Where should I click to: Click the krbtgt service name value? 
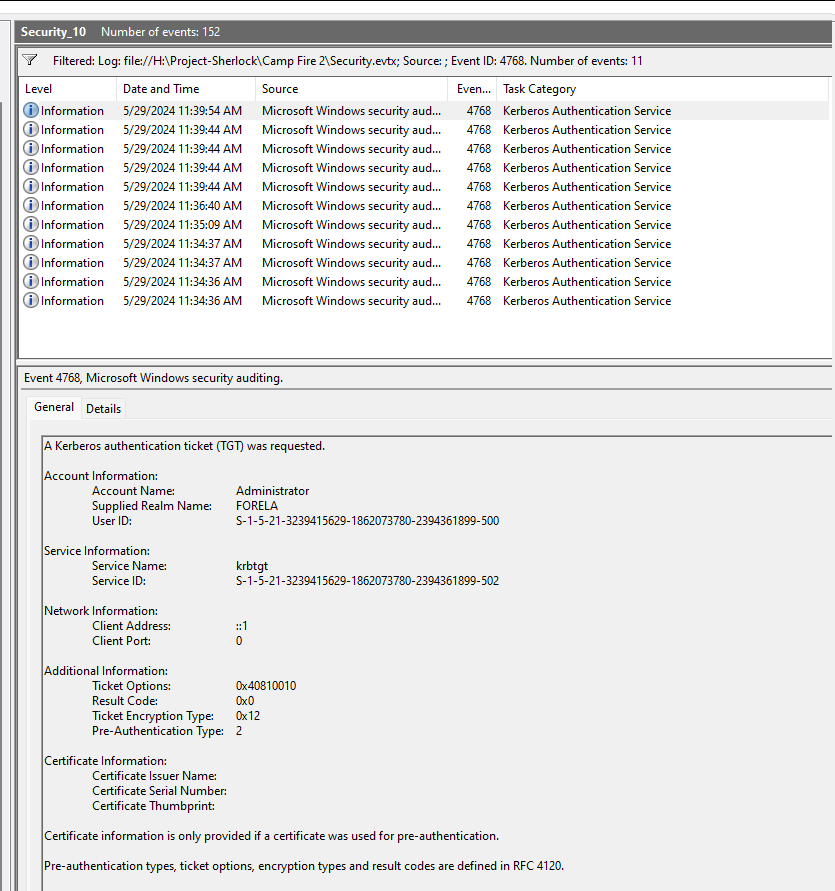(x=254, y=566)
